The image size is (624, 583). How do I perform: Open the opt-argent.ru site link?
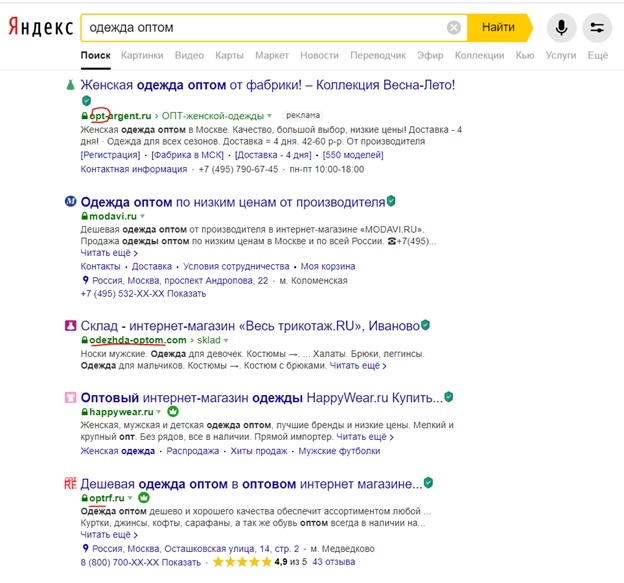(x=120, y=116)
